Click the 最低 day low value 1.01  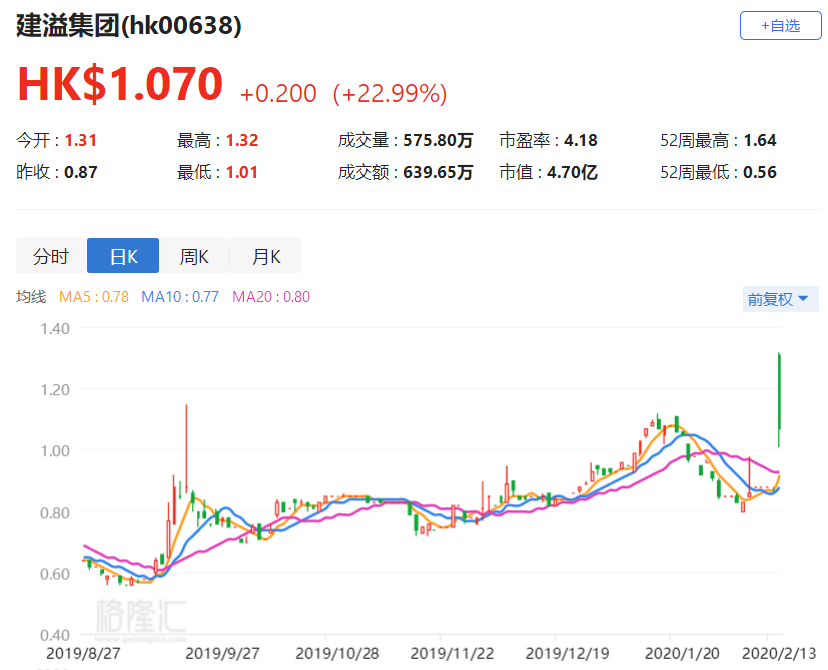(241, 172)
